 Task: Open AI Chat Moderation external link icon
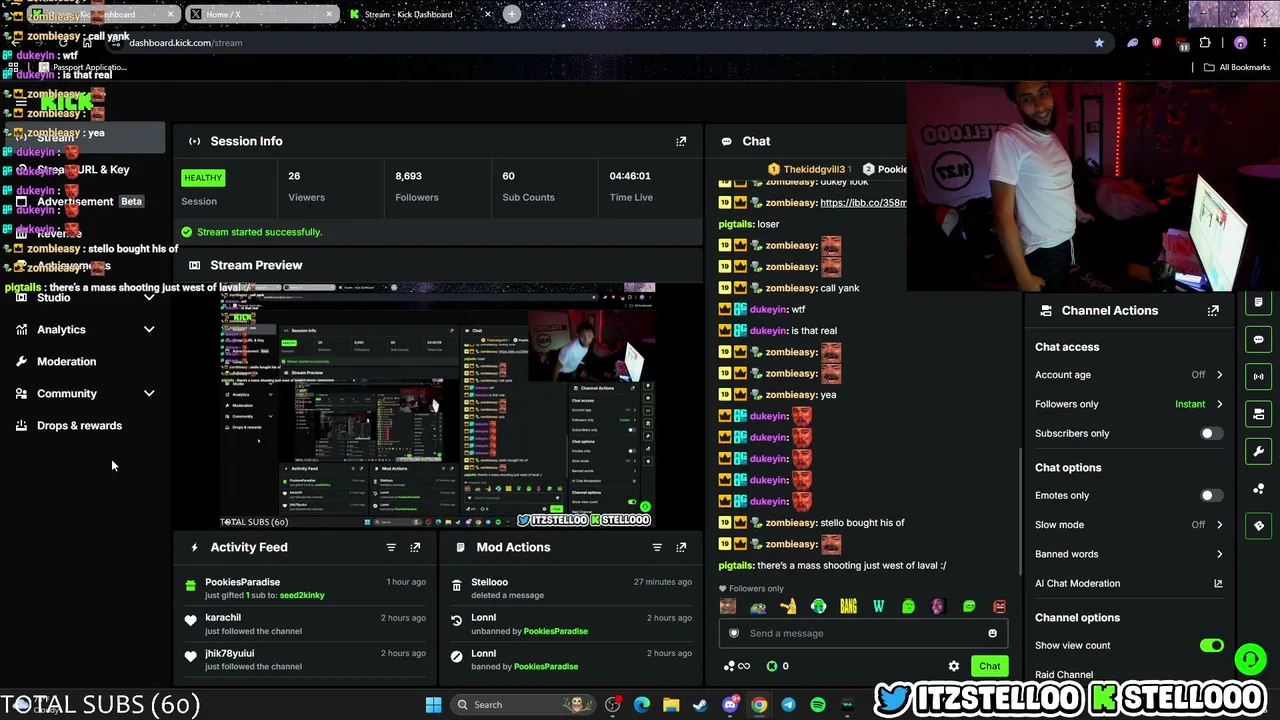(1218, 583)
